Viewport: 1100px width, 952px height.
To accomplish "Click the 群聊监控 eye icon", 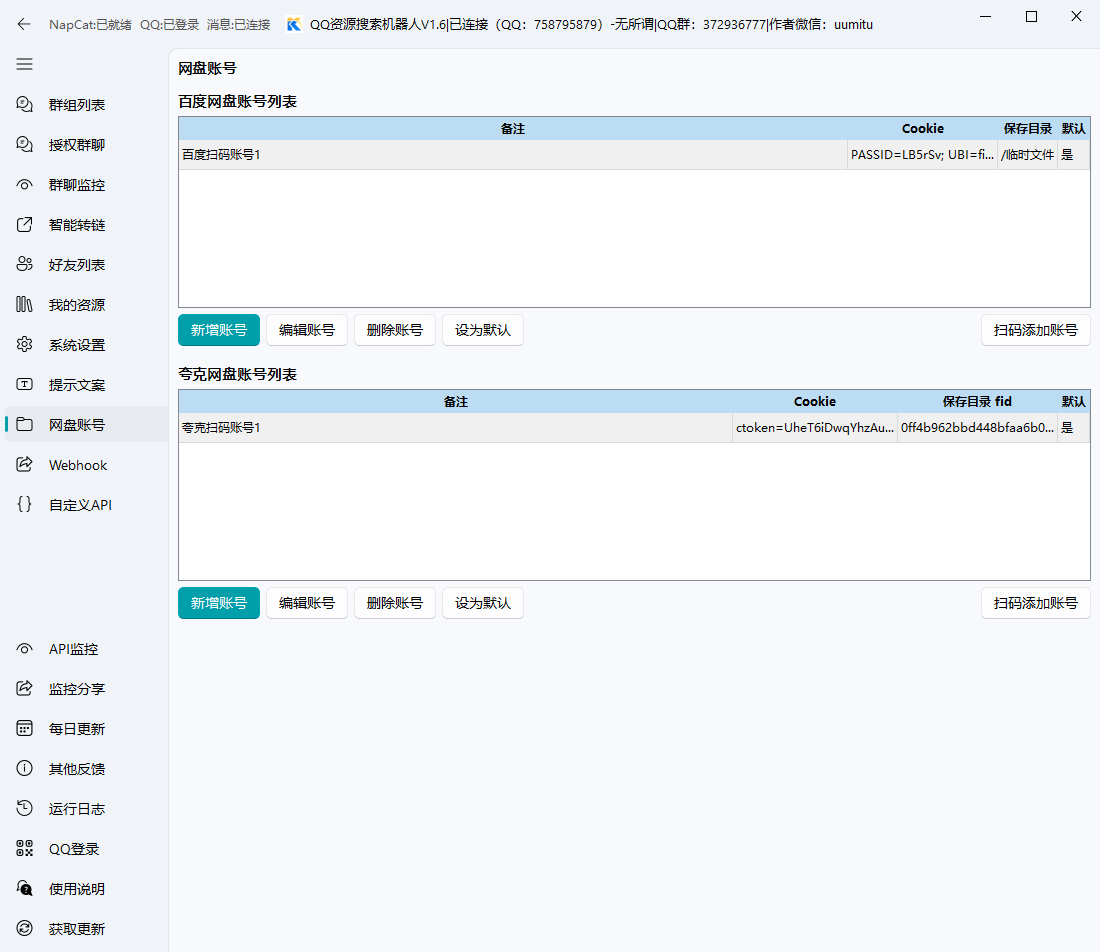I will click(25, 185).
